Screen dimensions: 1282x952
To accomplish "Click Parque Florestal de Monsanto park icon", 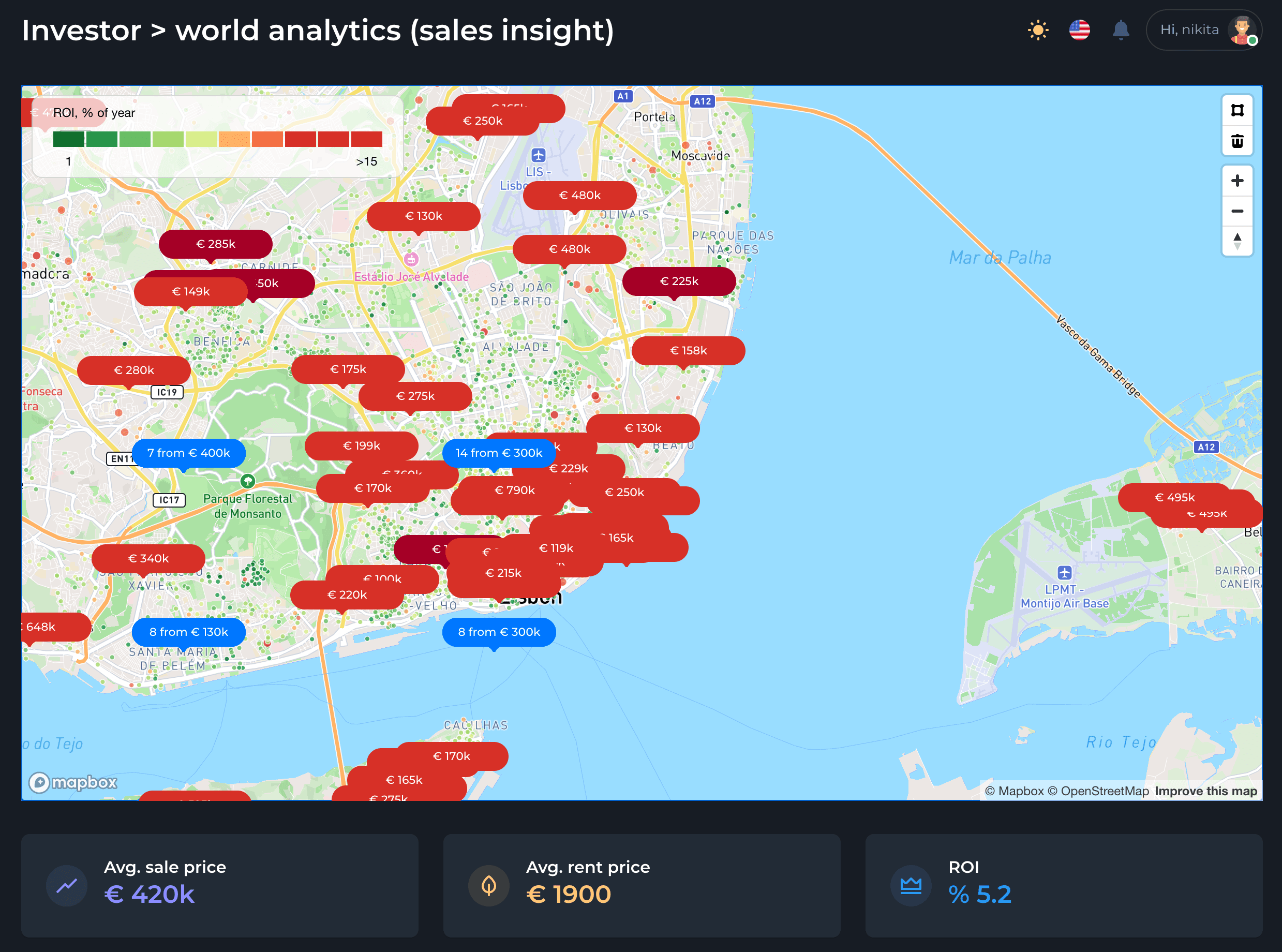I will coord(248,481).
